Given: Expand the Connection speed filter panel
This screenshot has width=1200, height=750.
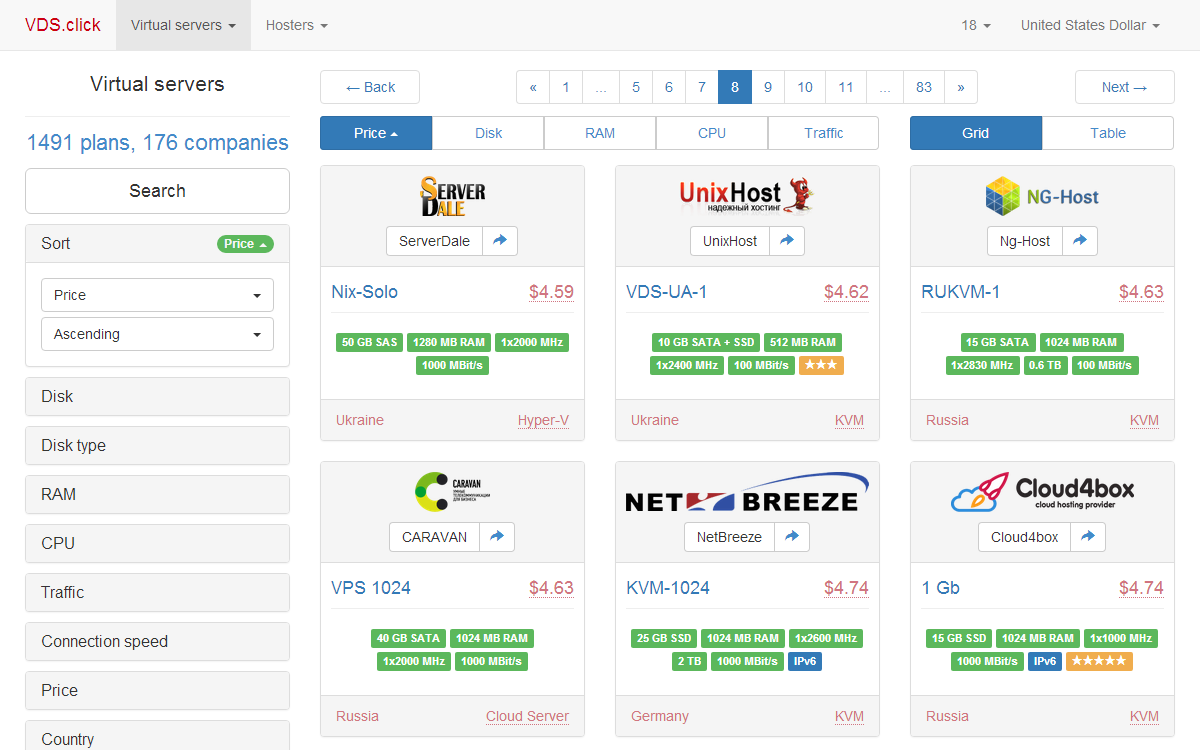Looking at the screenshot, I should point(157,642).
